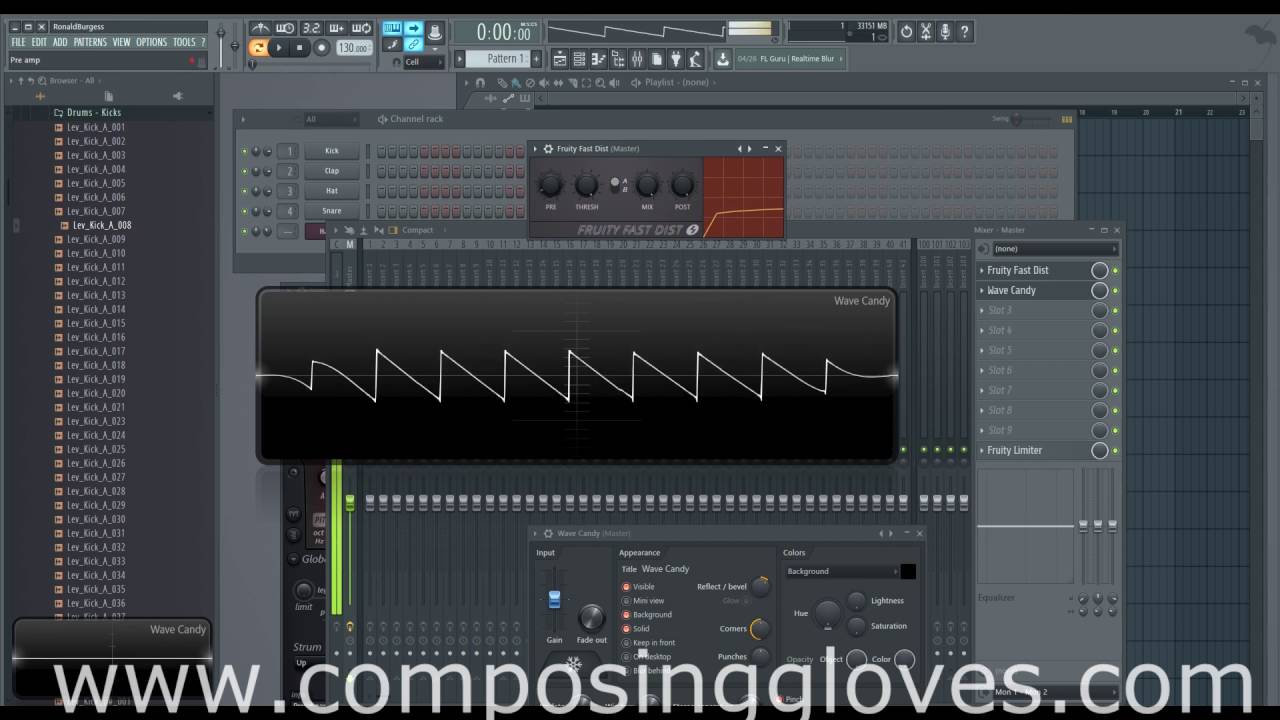1280x720 pixels.
Task: Toggle Keep in front in Wave Candy
Action: 627,643
